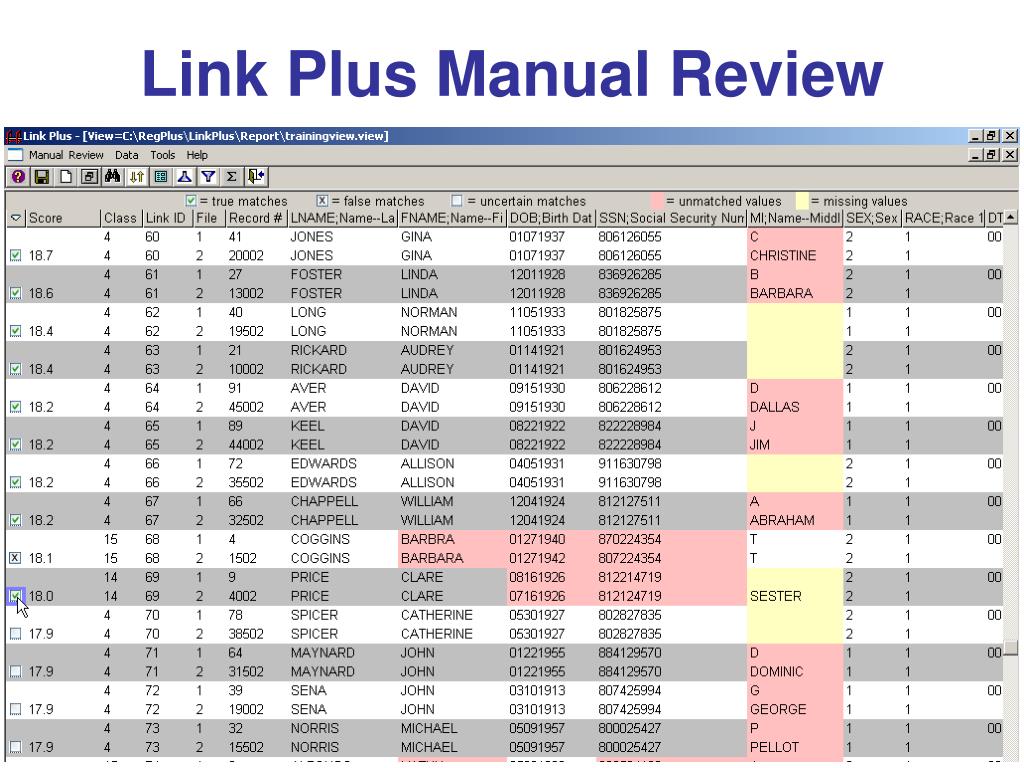
Task: Click the table grid toolbar icon
Action: (161, 177)
